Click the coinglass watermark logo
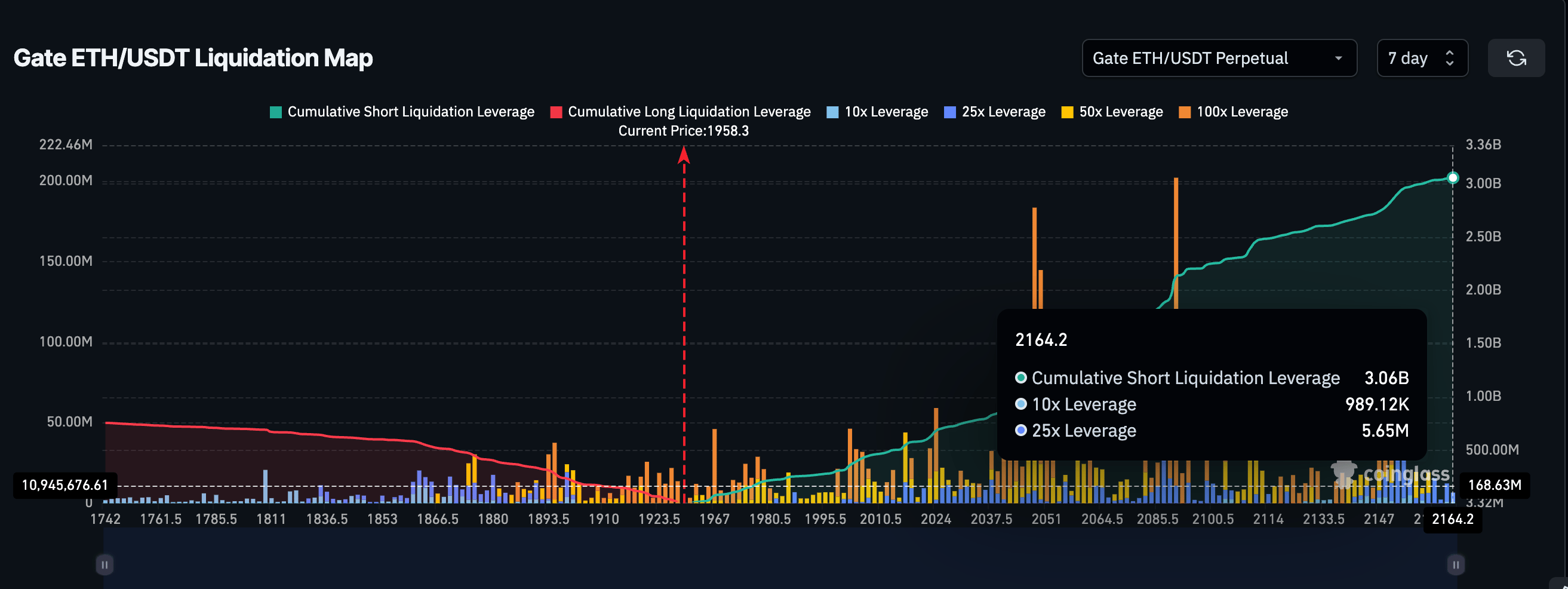This screenshot has width=1568, height=589. click(1389, 474)
